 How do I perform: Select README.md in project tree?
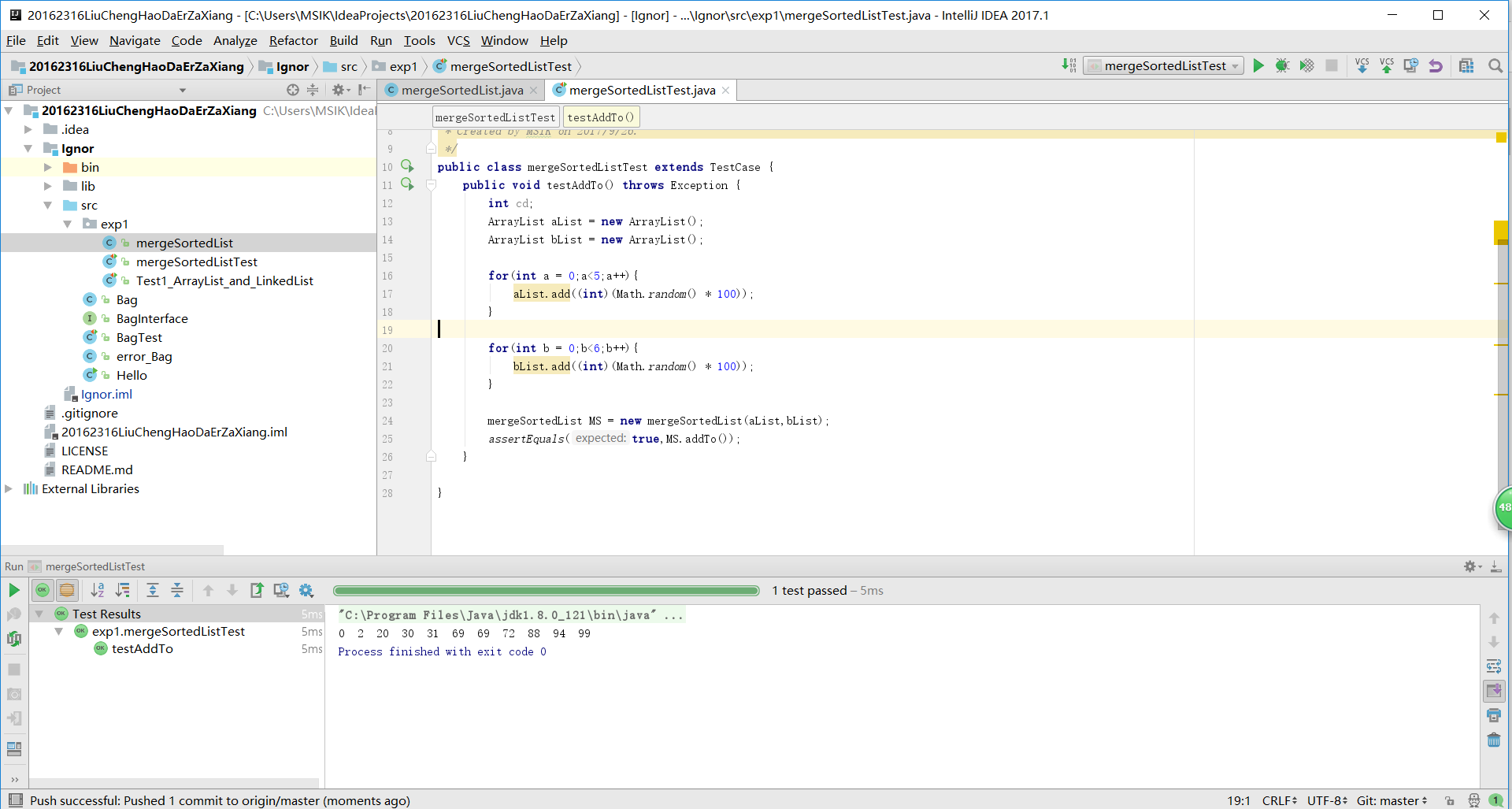click(97, 469)
